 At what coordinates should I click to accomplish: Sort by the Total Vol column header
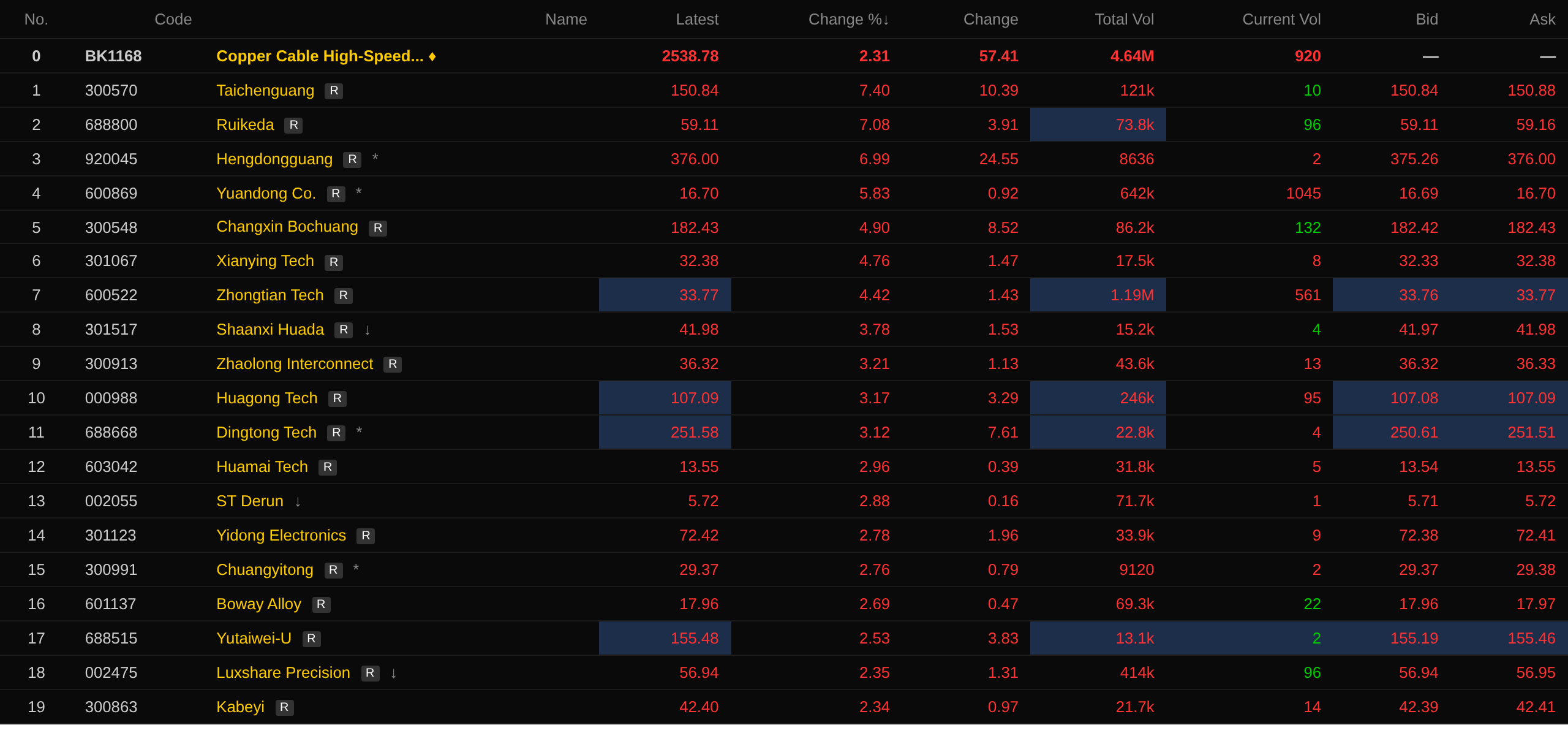point(1125,20)
